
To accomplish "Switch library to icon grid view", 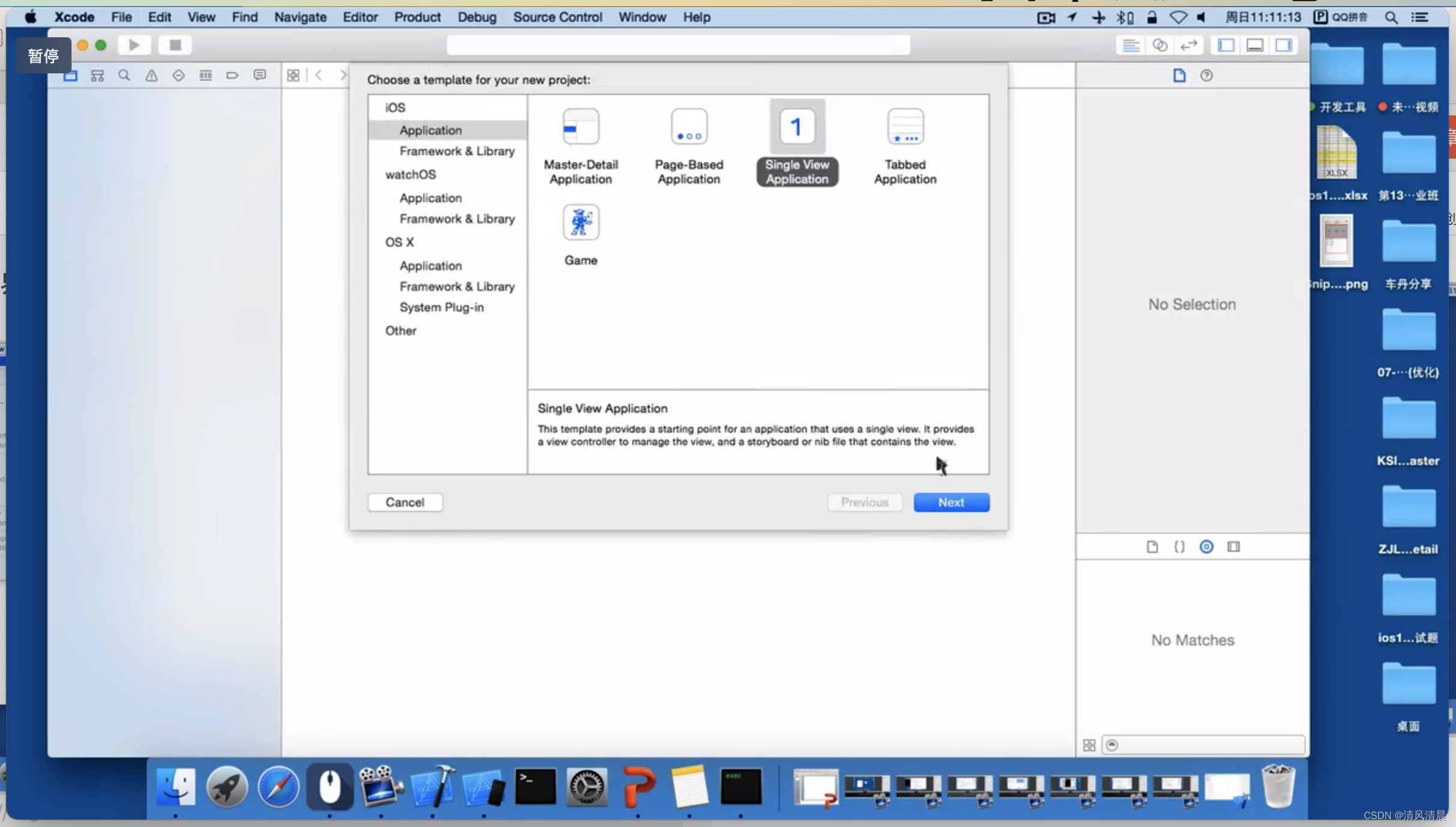I will coord(1089,745).
